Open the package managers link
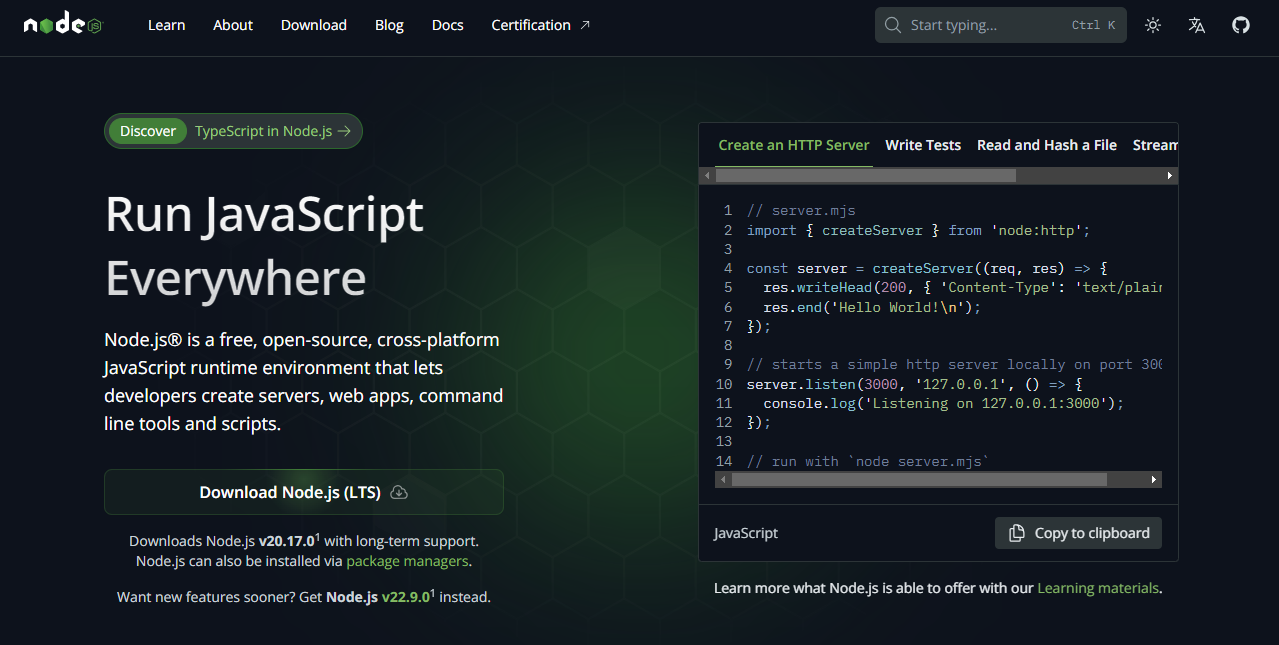 click(407, 561)
